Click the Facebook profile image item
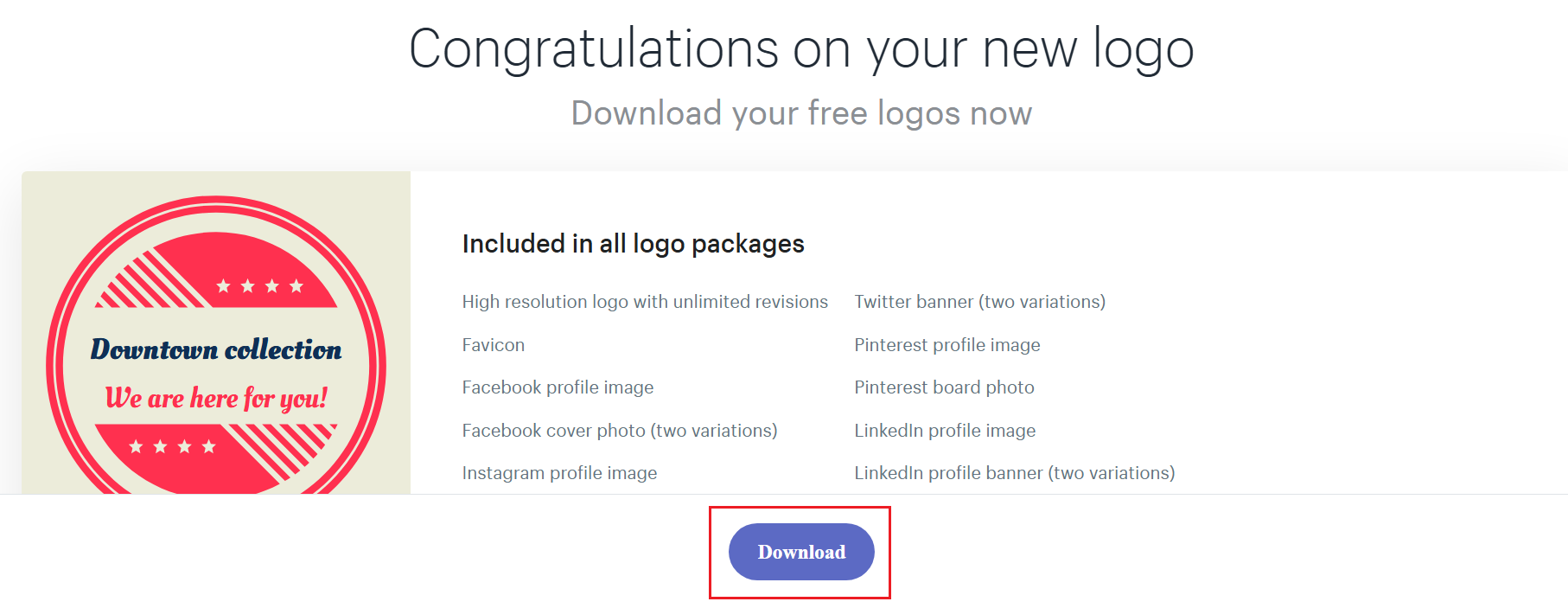 (x=558, y=387)
